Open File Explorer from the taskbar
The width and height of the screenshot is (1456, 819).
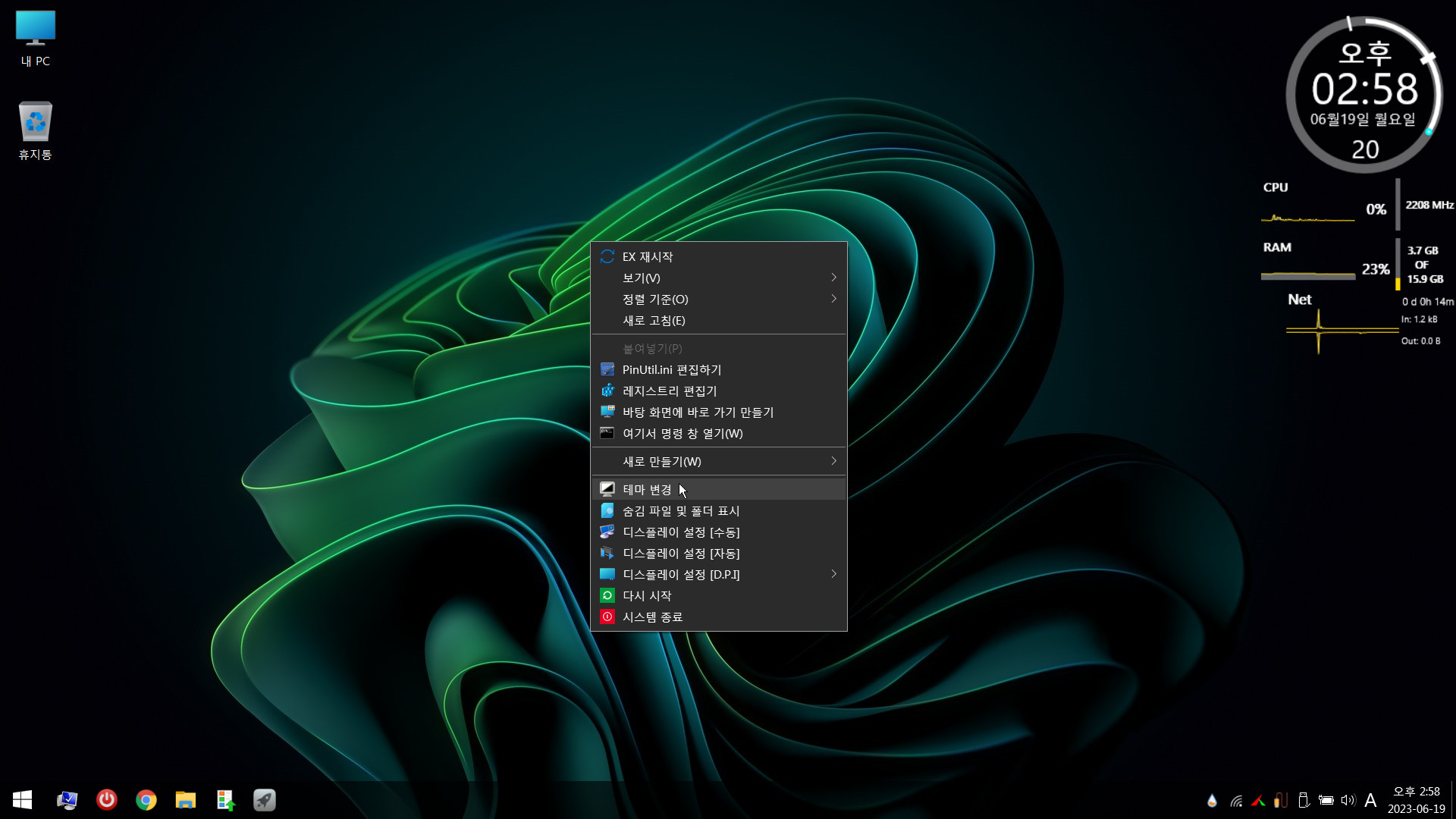(x=186, y=800)
